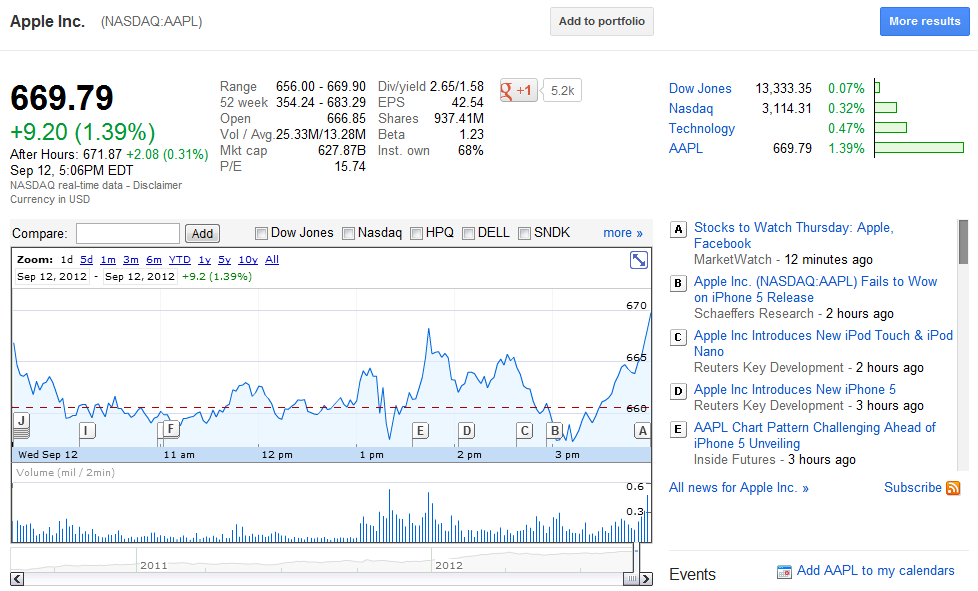Viewport: 978px width, 591px height.
Task: Click the More results button
Action: [925, 21]
